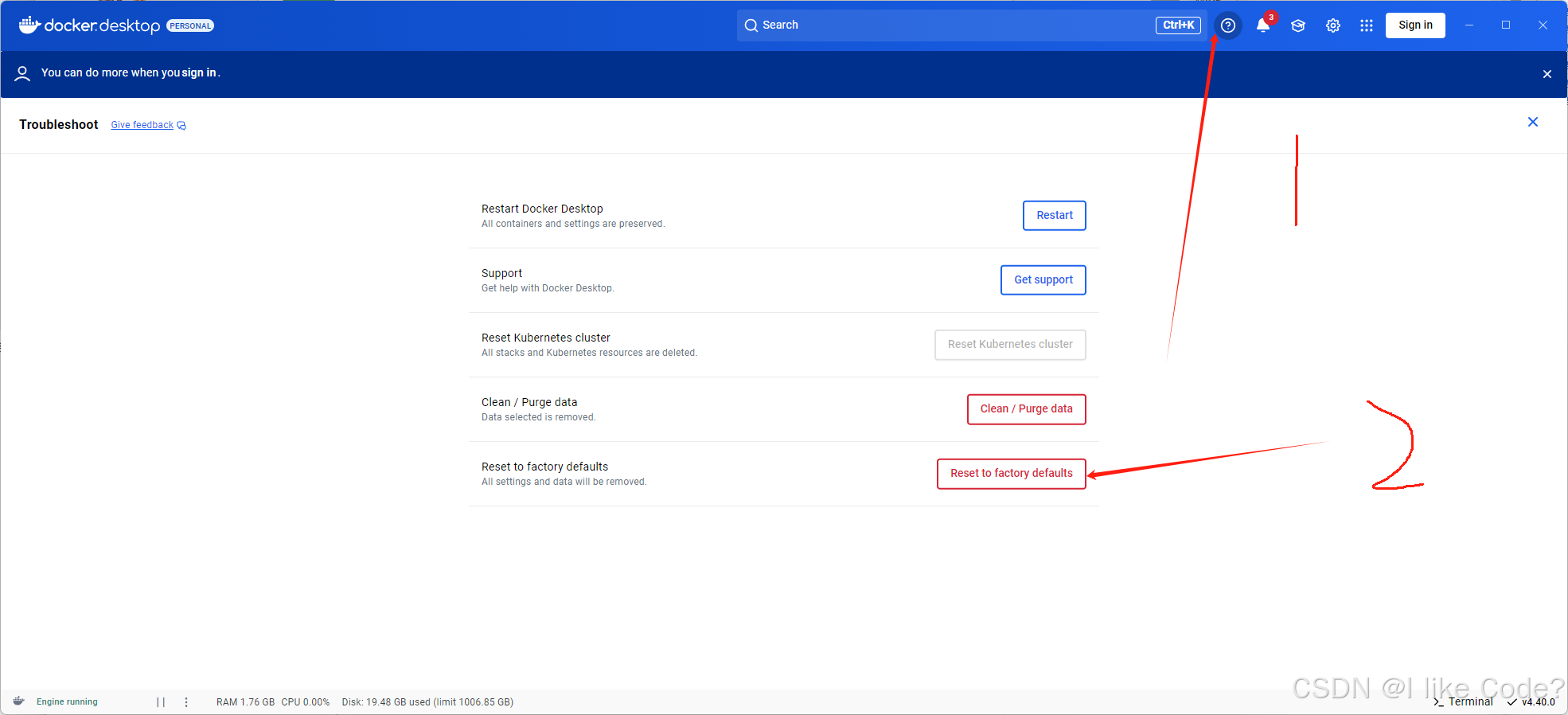Click the CPU 0.00% status entry
The height and width of the screenshot is (715, 1568).
coord(305,702)
